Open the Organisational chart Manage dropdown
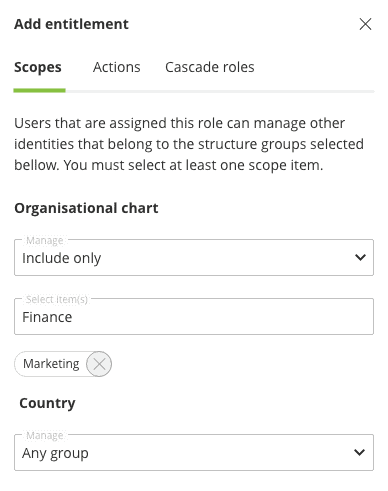388x491 pixels. (194, 257)
